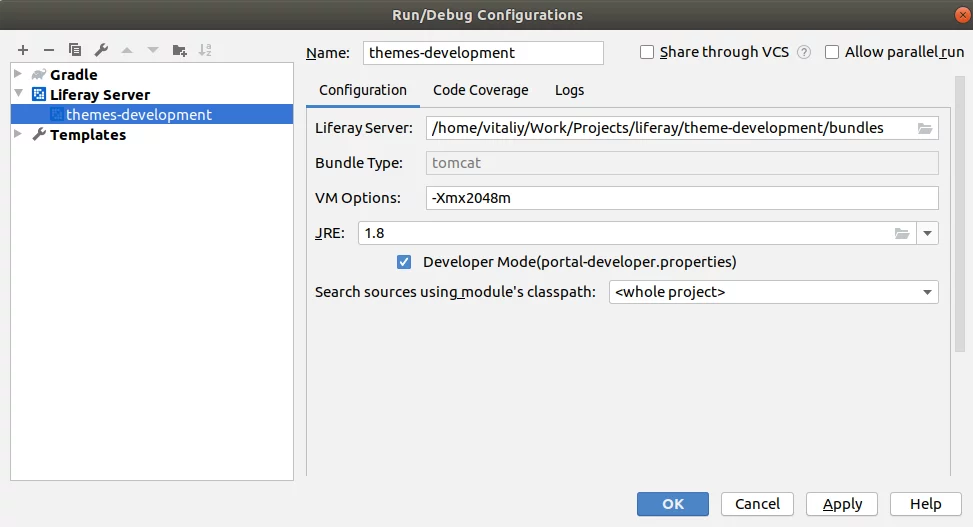Select the Templates tree label

click(x=88, y=135)
